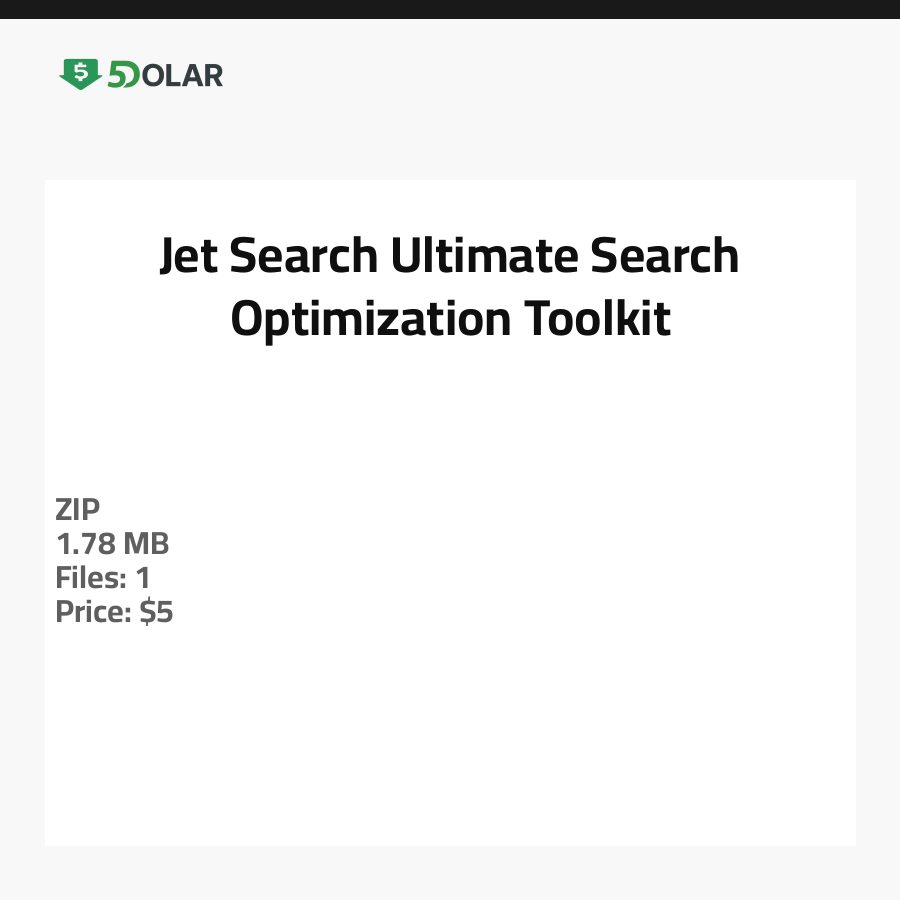The height and width of the screenshot is (900, 900).
Task: Select the $5 price value
Action: [157, 612]
